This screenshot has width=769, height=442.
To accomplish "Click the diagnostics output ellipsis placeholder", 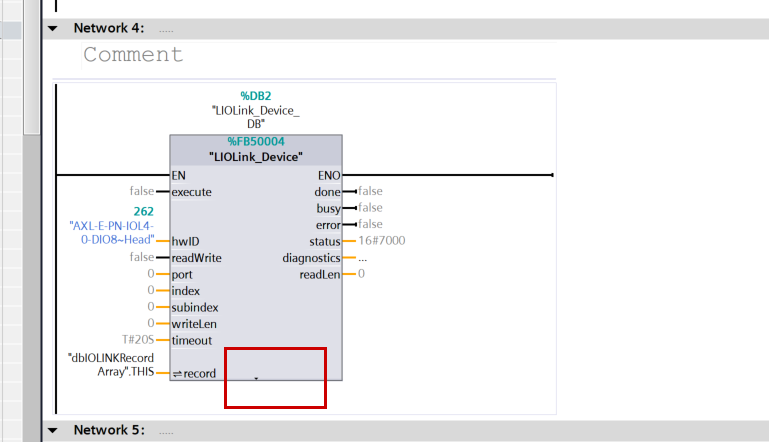I will (363, 257).
